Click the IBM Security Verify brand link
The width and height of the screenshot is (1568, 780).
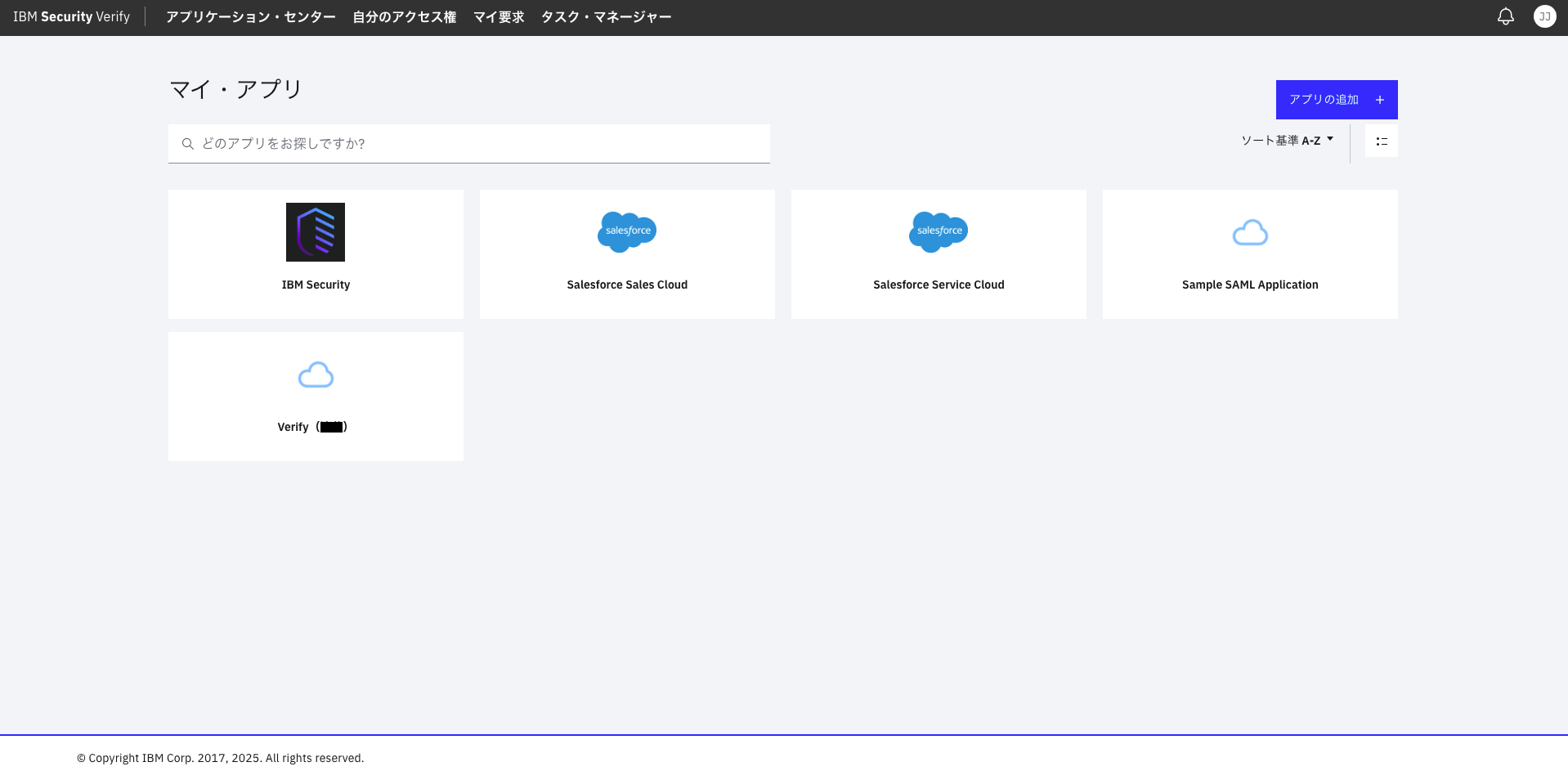71,17
